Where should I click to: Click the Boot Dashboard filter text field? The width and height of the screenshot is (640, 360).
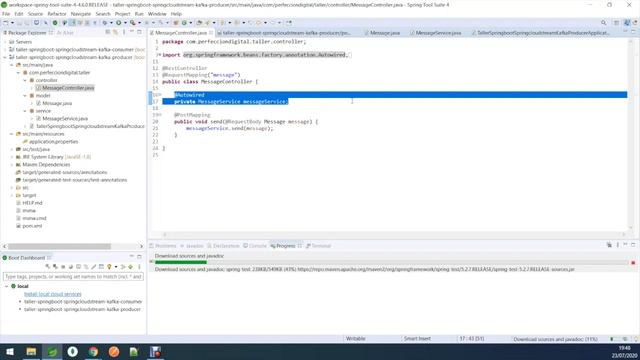(73, 276)
